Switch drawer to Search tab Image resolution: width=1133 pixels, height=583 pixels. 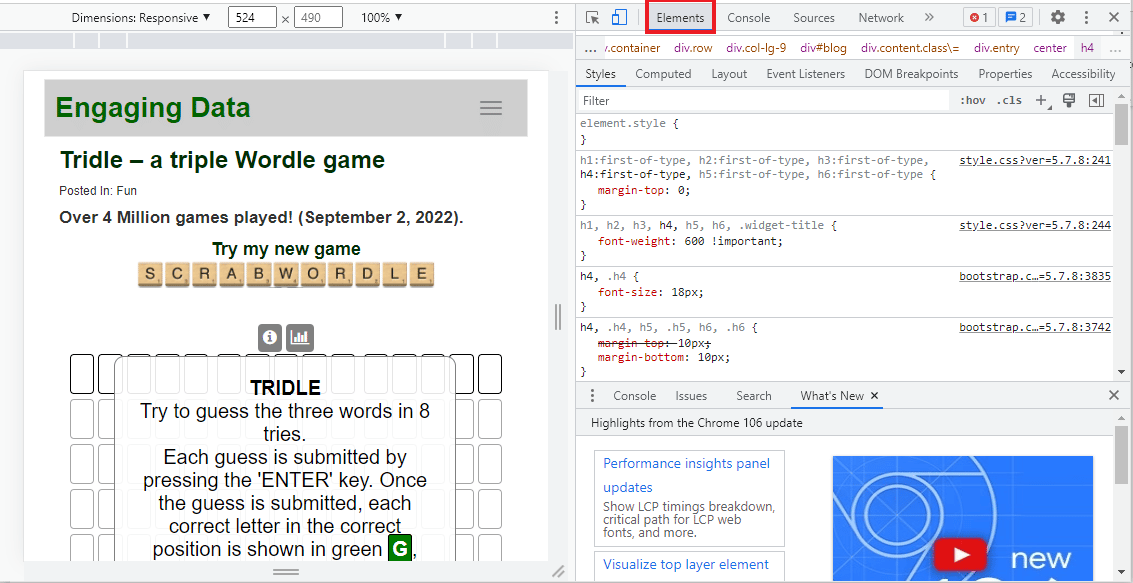point(754,395)
